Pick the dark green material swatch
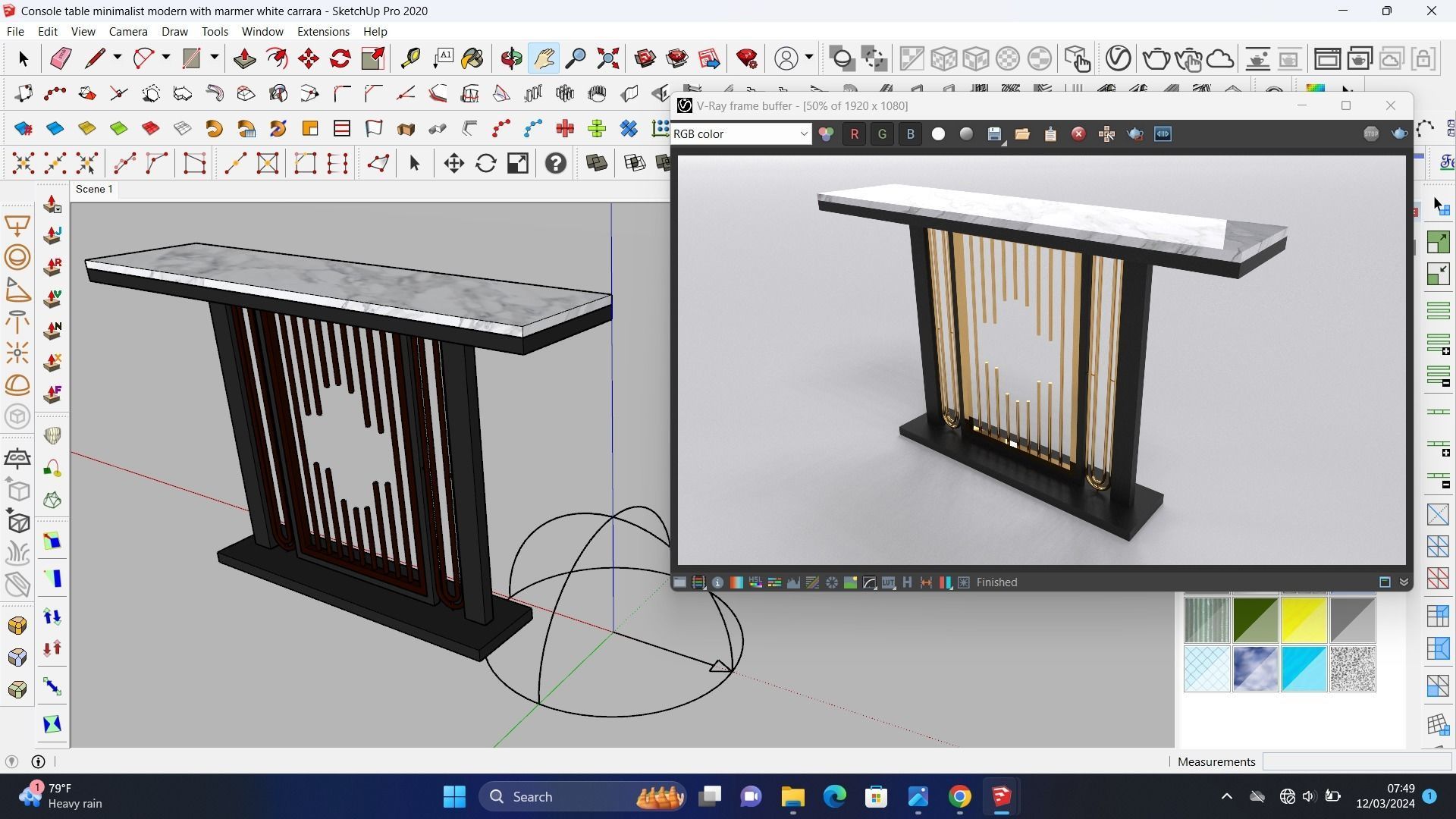Screen dimensions: 1456x819 [1255, 620]
